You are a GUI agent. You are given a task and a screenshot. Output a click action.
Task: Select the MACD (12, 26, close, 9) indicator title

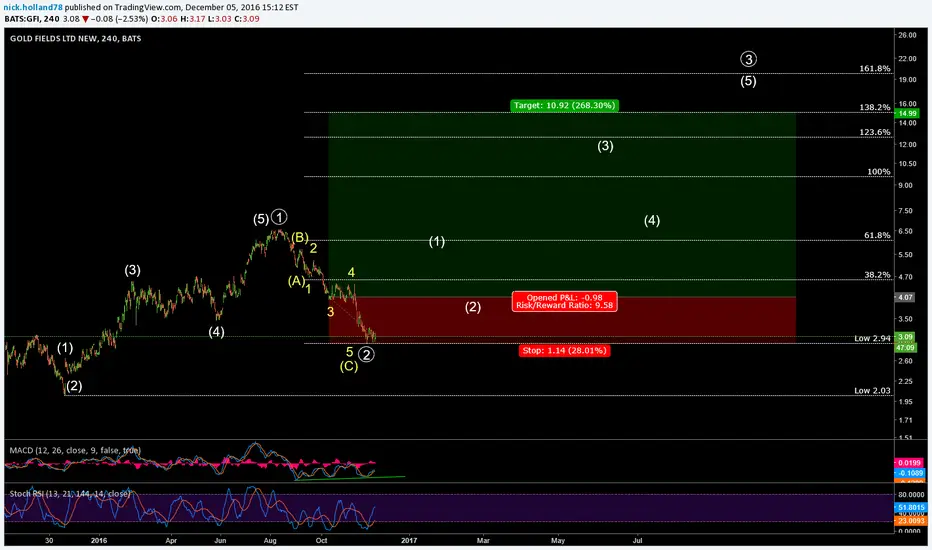[x=75, y=450]
